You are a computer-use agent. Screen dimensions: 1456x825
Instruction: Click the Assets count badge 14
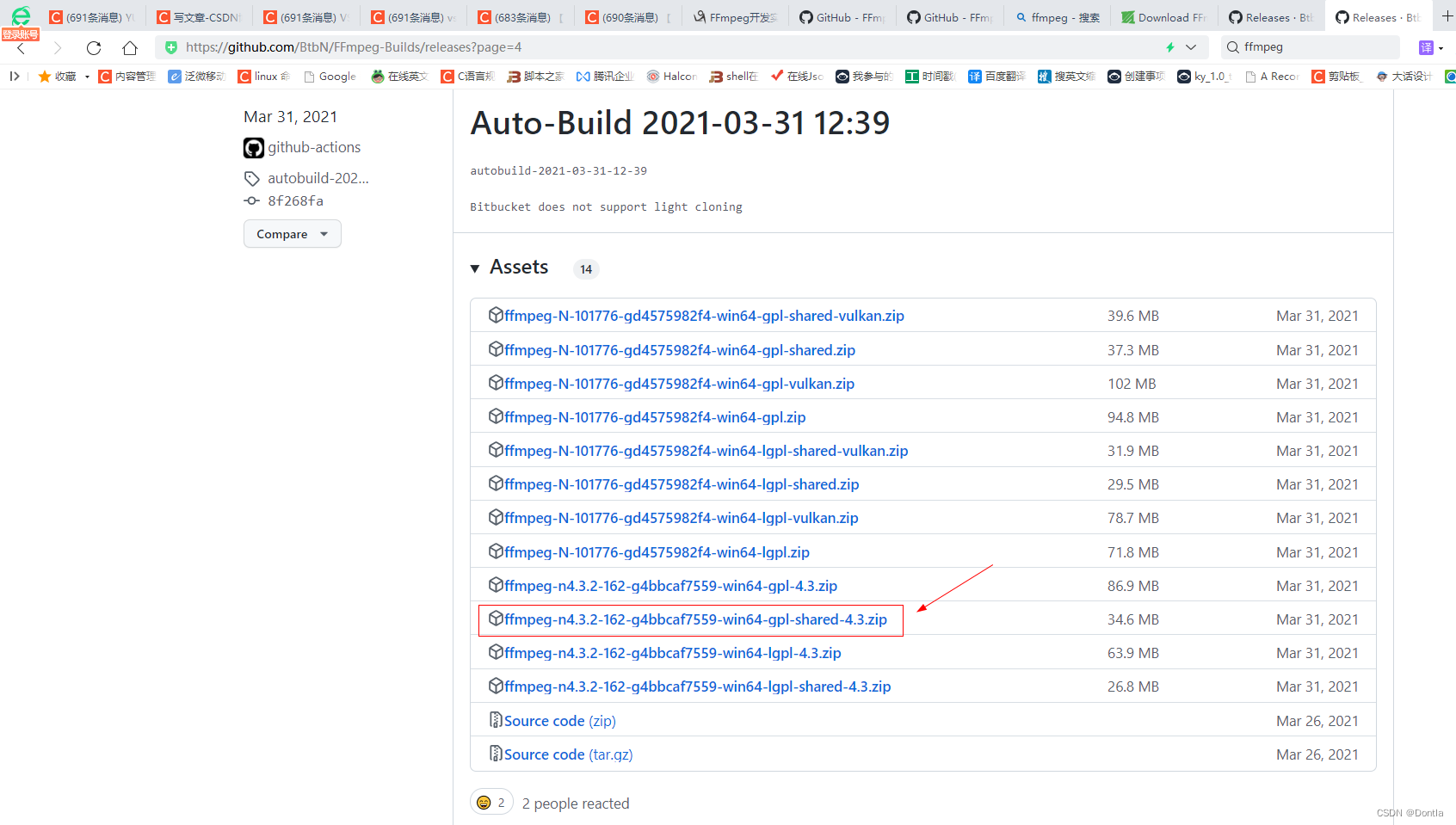586,269
